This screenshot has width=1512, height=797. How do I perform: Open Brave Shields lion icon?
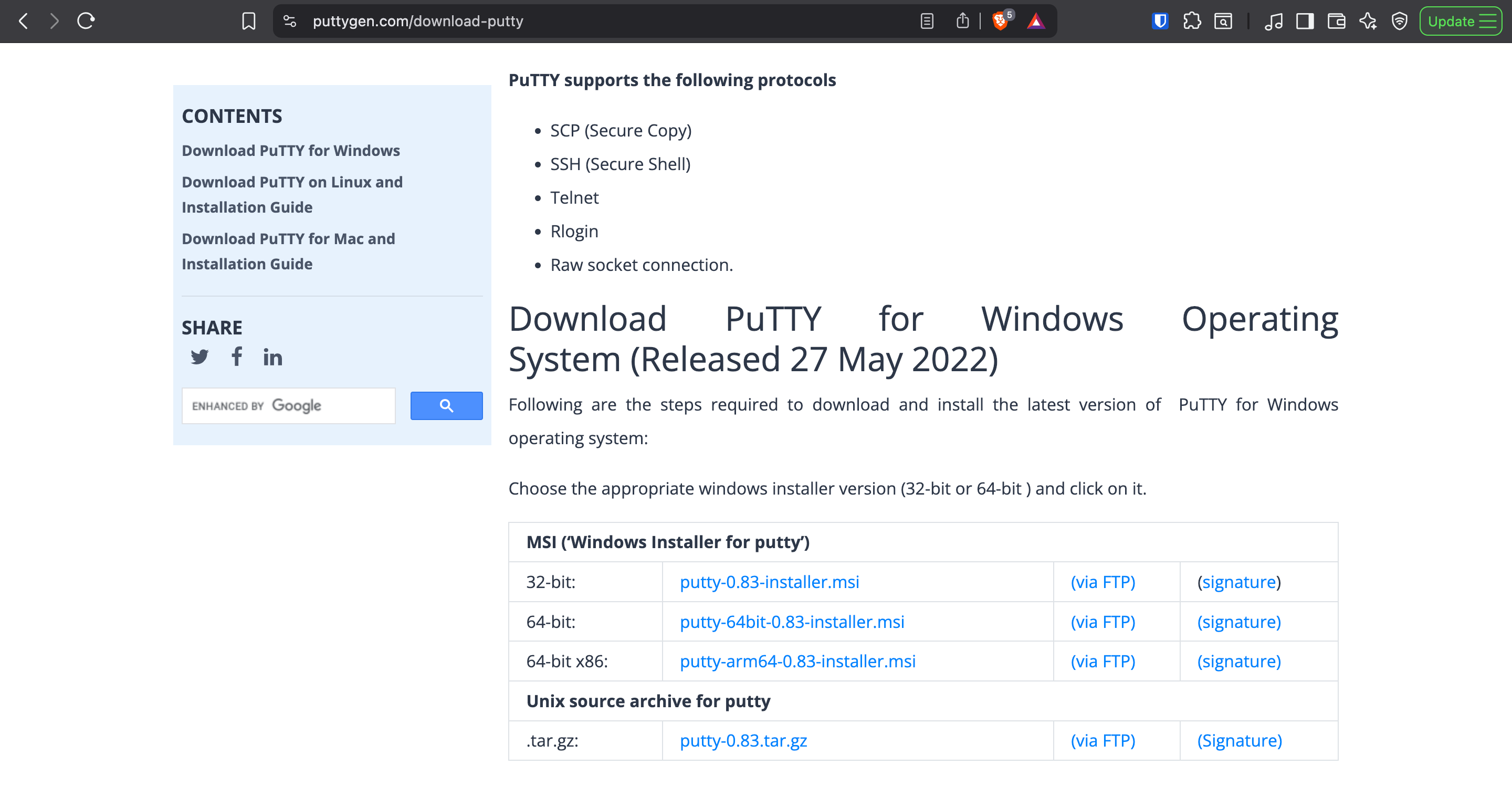(x=1000, y=21)
